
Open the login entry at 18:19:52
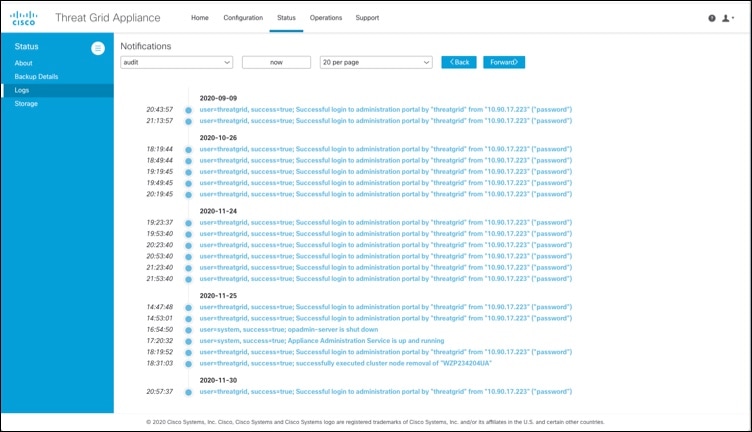(x=386, y=352)
